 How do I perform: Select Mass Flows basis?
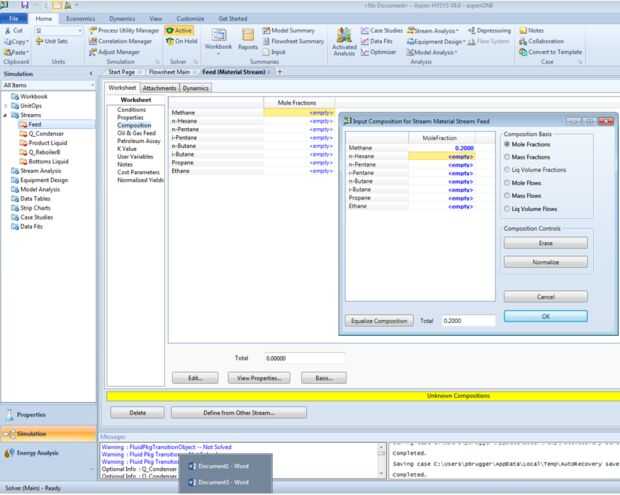(x=522, y=195)
